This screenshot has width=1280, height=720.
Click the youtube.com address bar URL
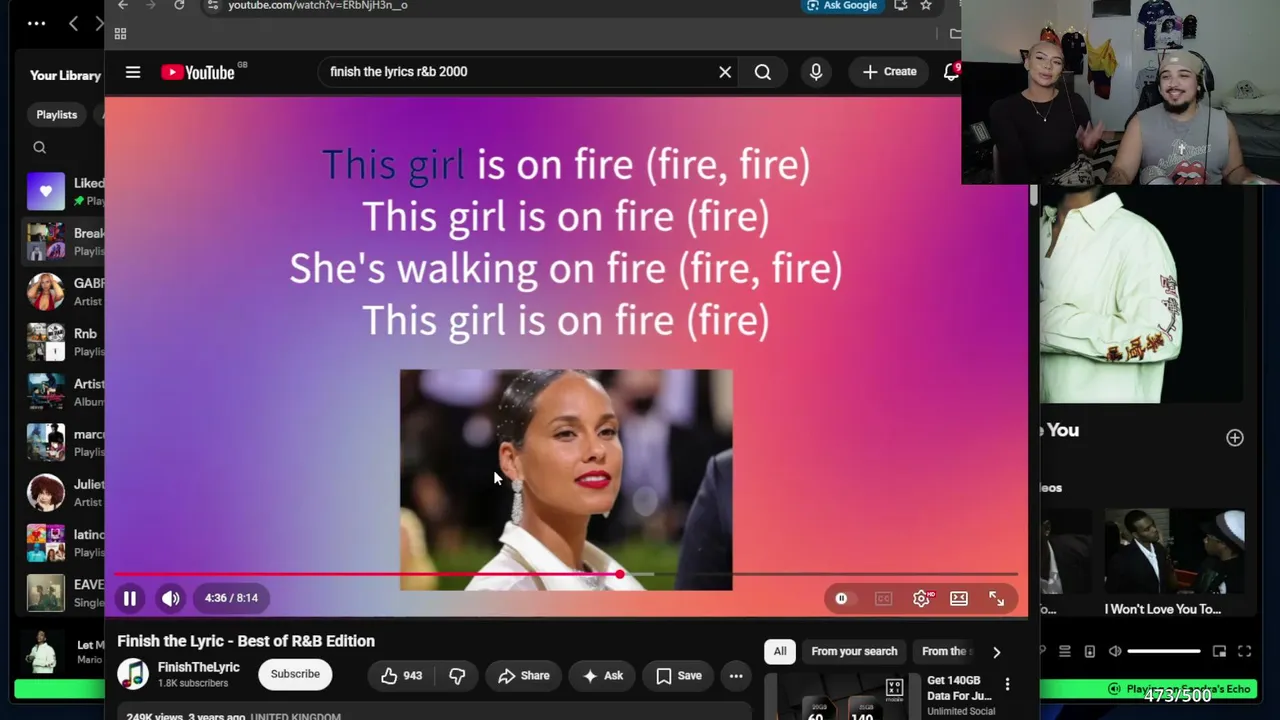pyautogui.click(x=317, y=5)
